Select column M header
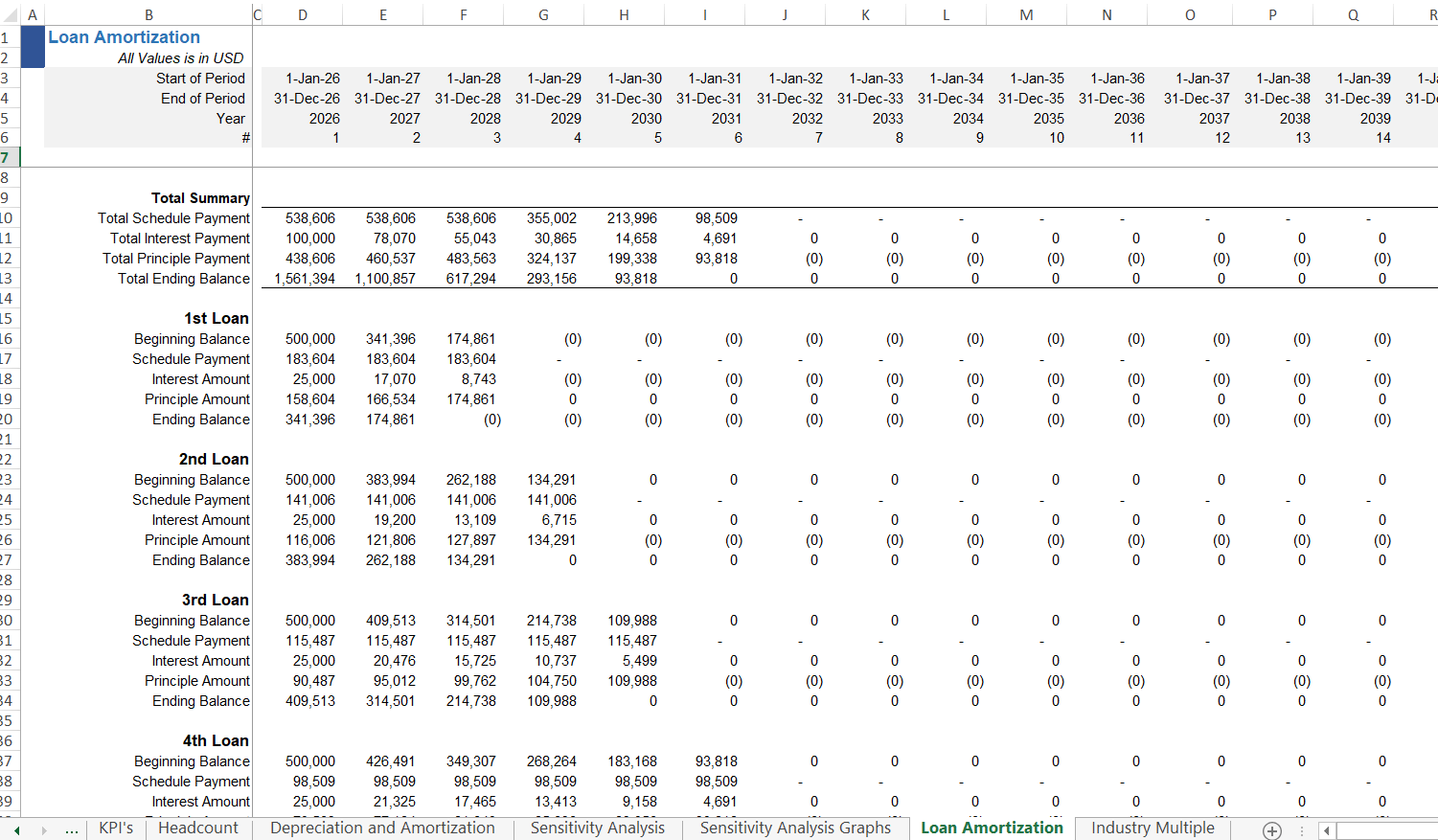 (x=1026, y=14)
